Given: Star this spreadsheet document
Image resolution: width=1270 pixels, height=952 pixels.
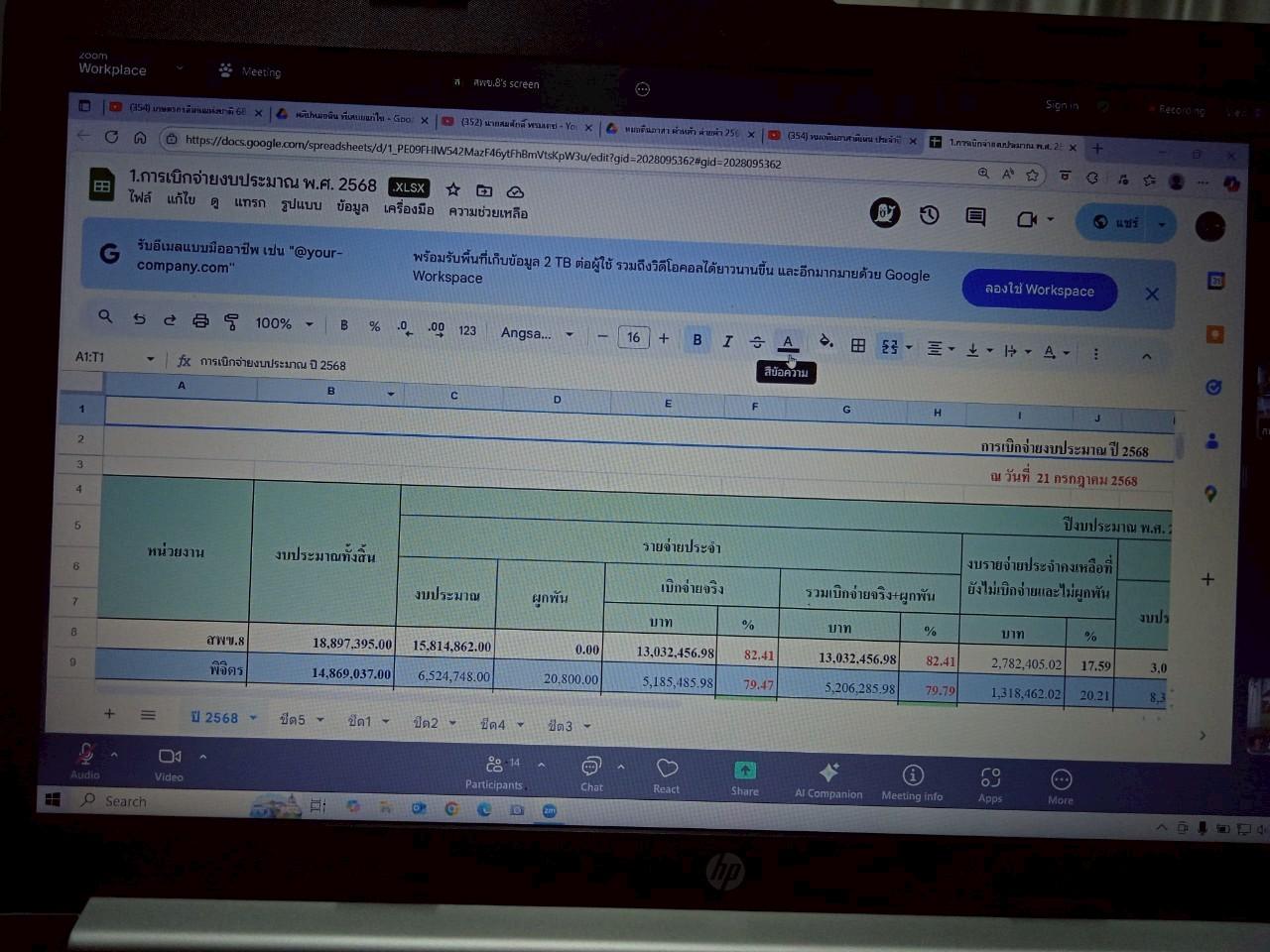Looking at the screenshot, I should click(453, 189).
